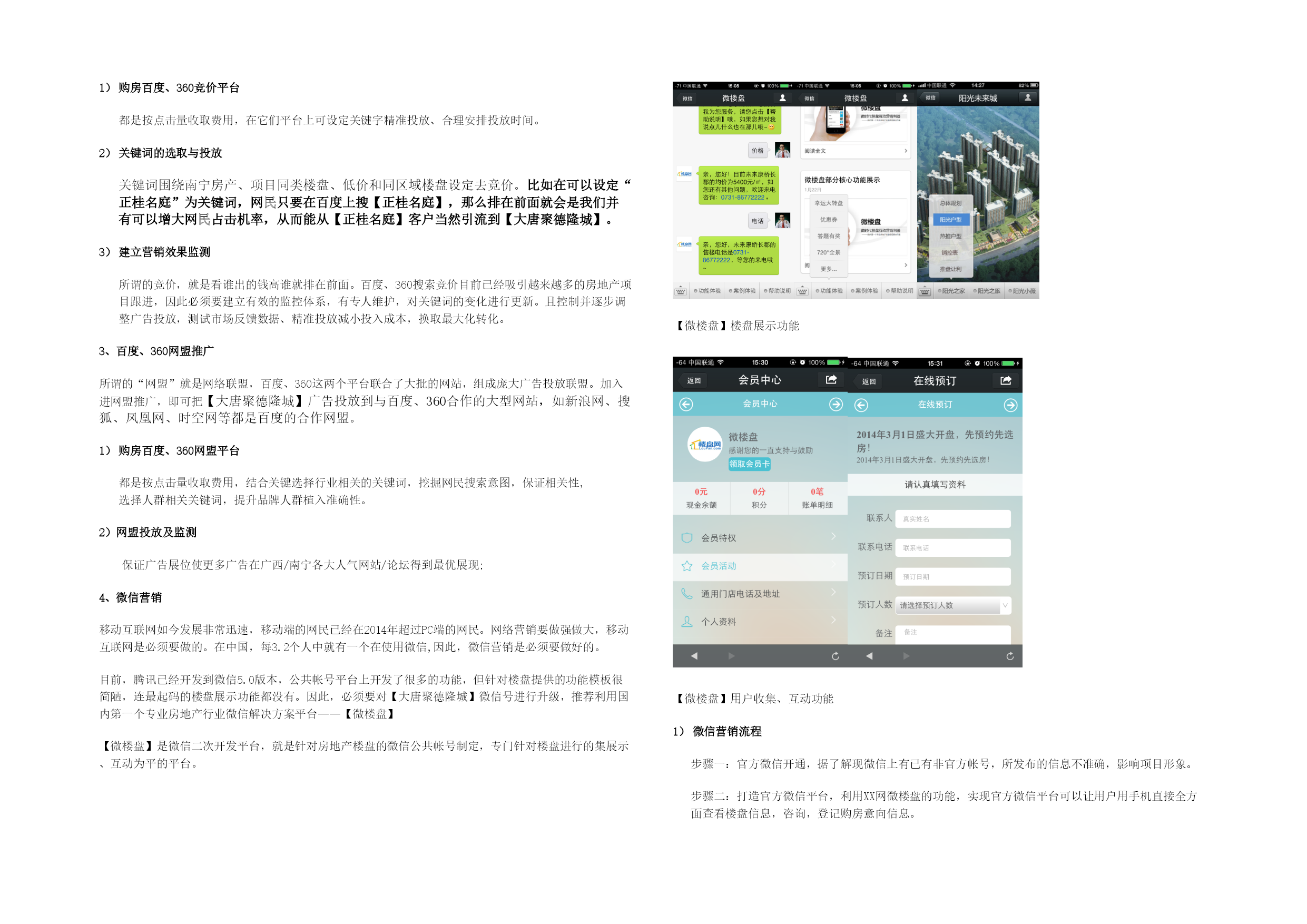Click the 微信 back button in 阳光未来城 header
The width and height of the screenshot is (1307, 924).
point(930,98)
